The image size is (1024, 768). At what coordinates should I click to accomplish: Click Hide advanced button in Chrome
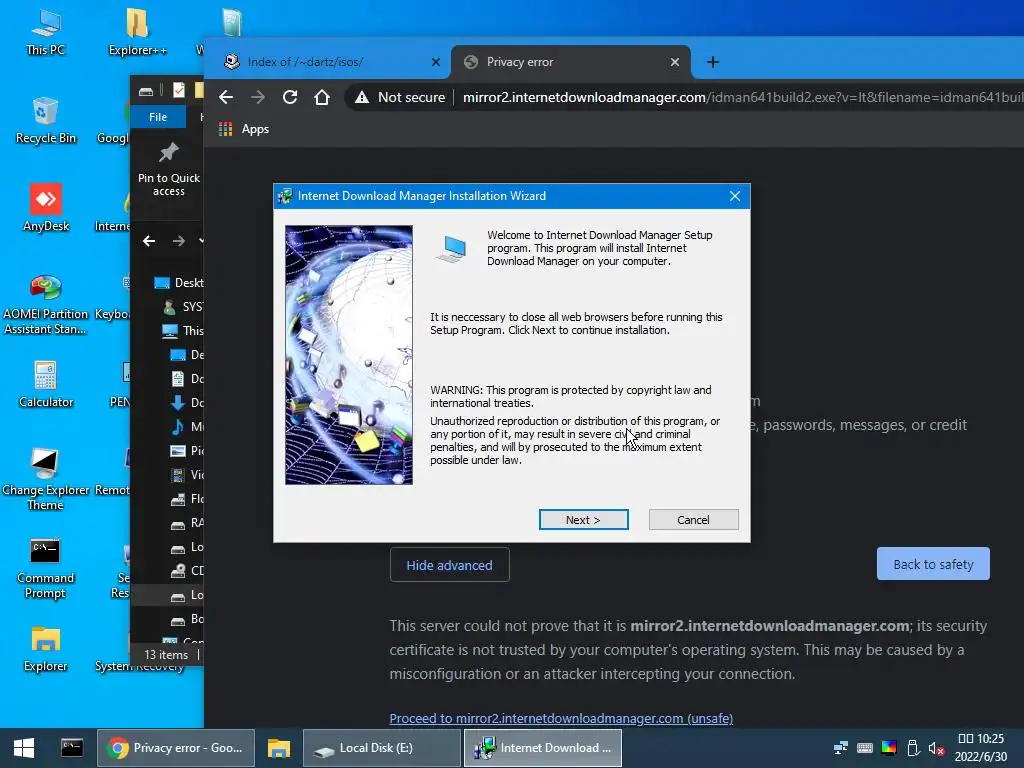point(449,565)
